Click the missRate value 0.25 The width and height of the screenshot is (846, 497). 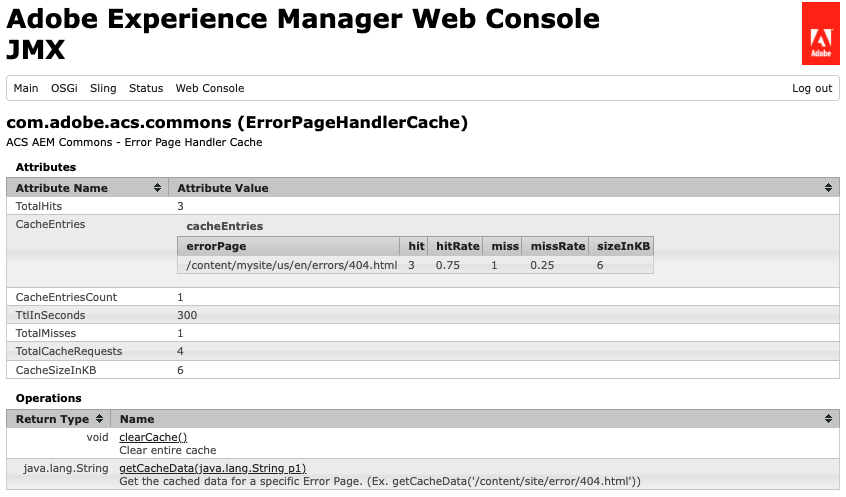click(542, 265)
